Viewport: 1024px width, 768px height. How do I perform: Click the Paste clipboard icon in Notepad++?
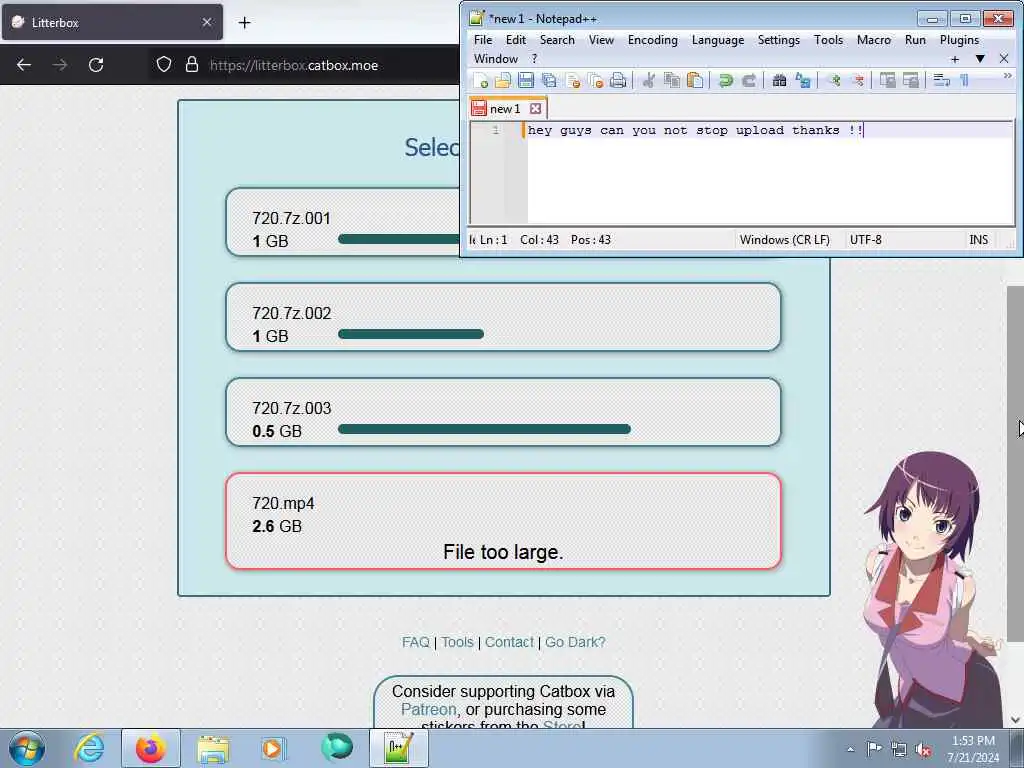point(696,80)
